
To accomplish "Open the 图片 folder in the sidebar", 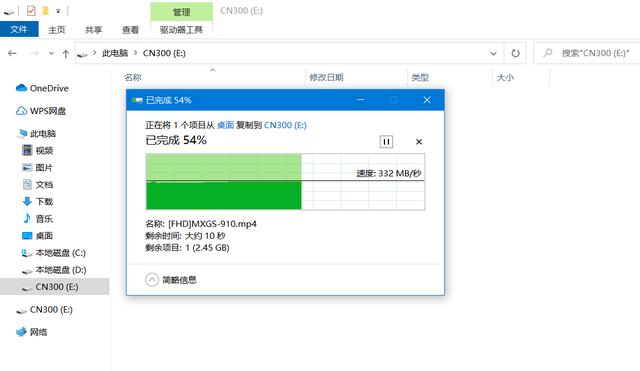I will point(44,167).
